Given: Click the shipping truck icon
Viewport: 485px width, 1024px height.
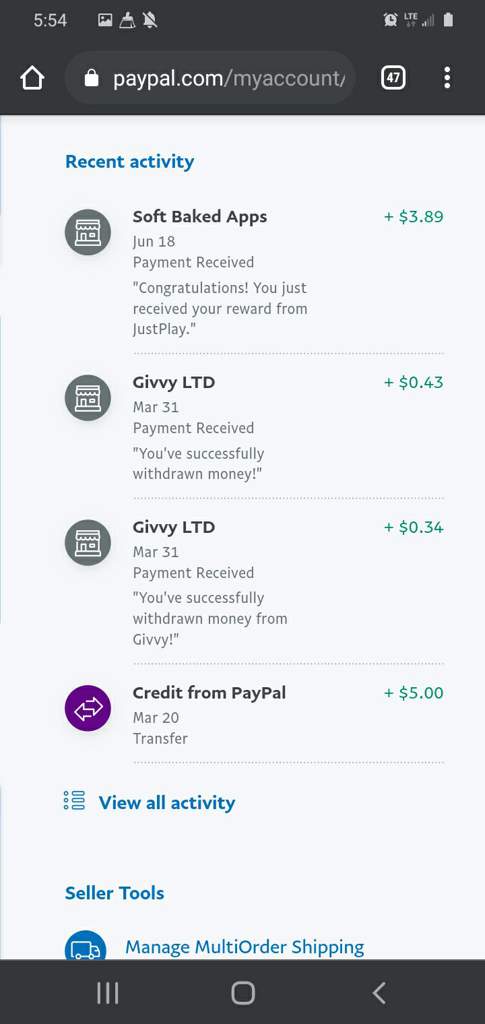Looking at the screenshot, I should tap(86, 946).
